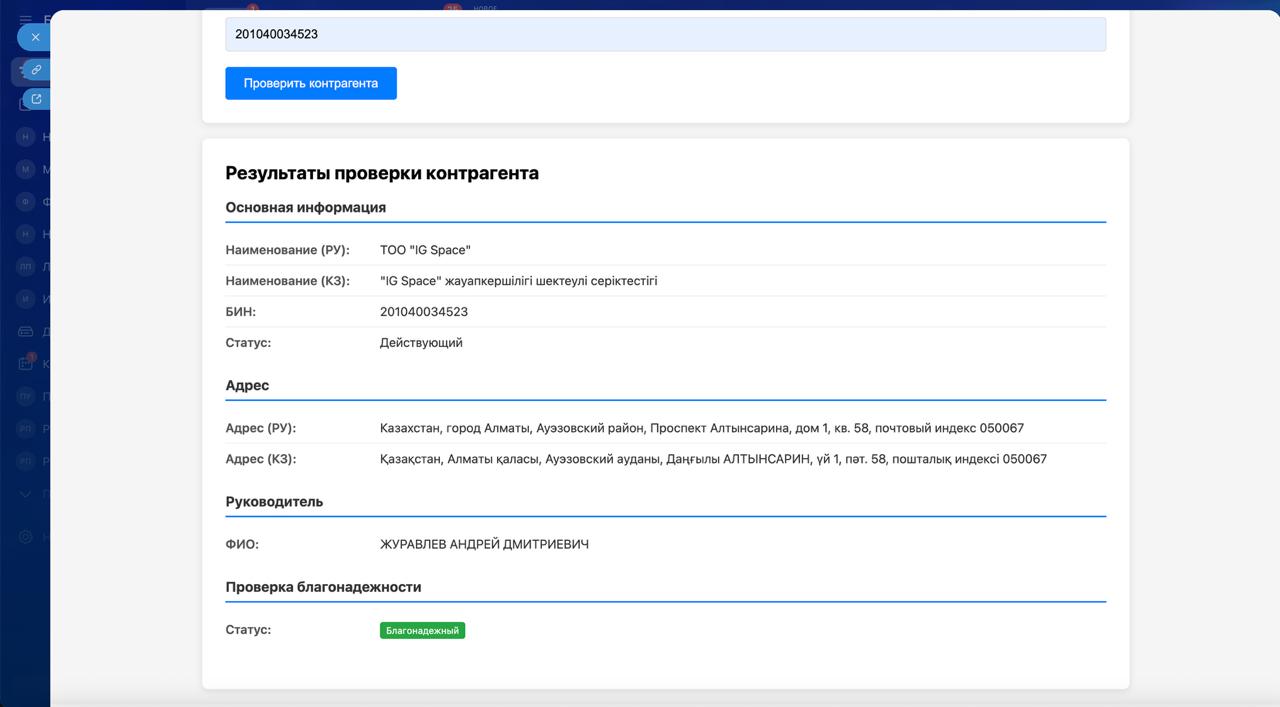
Task: Expand the sidebar chevron to show more items
Action: click(x=26, y=494)
